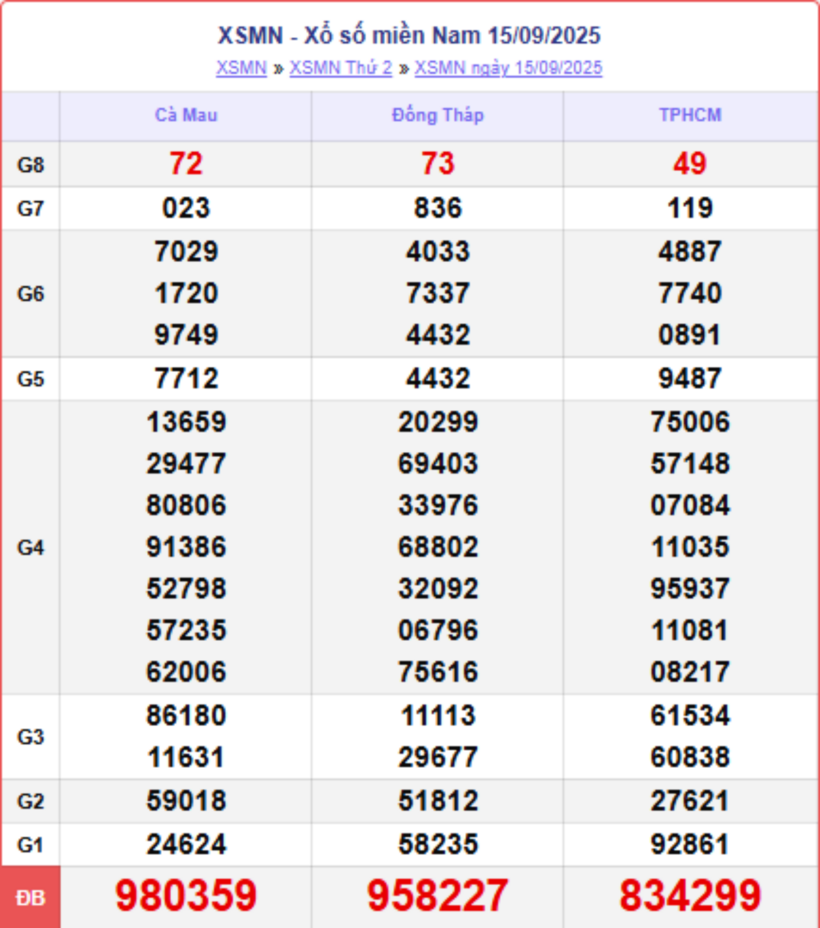Select the G2 number 27621

(689, 801)
